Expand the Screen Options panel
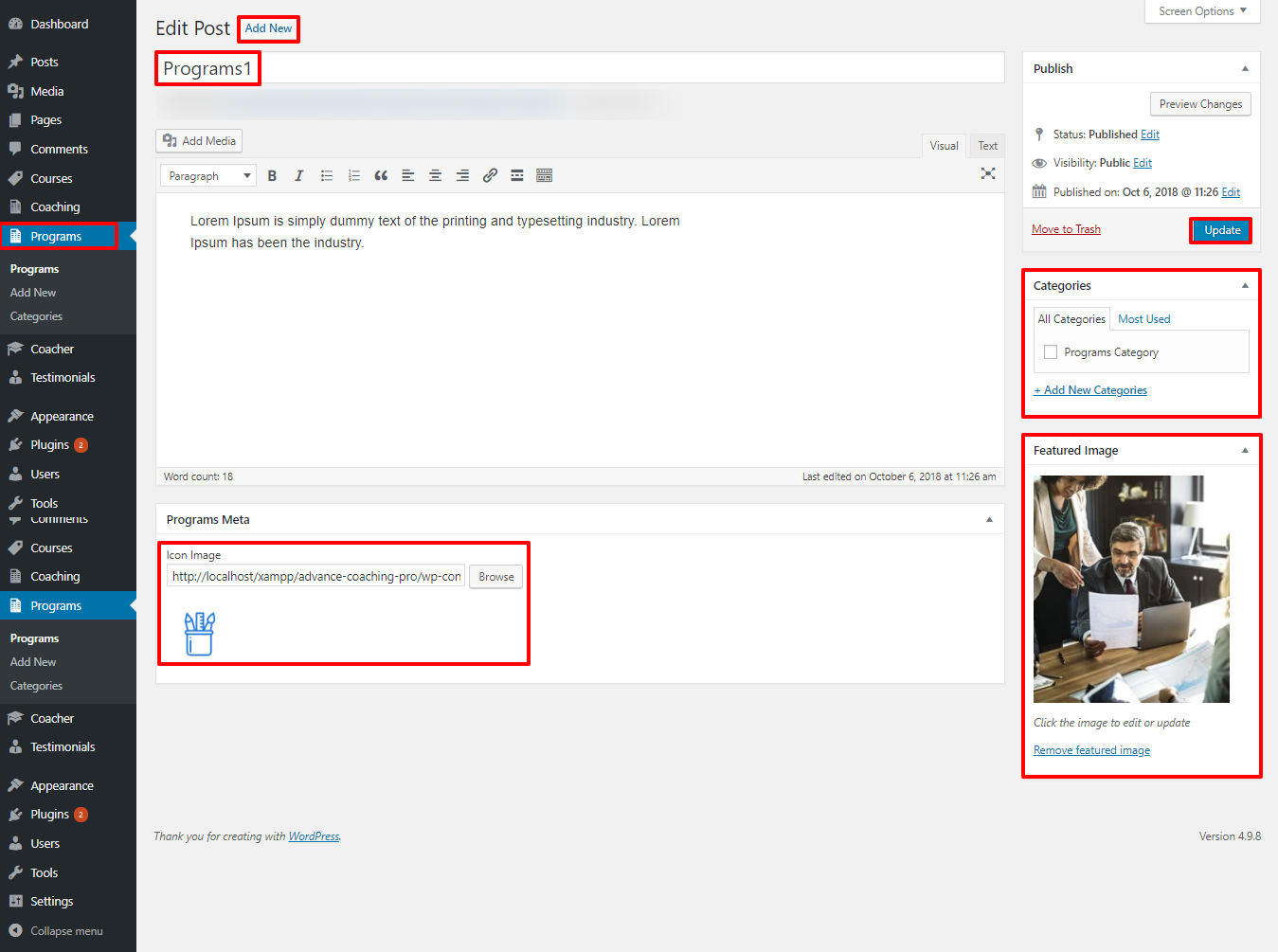1278x952 pixels. 1202,11
